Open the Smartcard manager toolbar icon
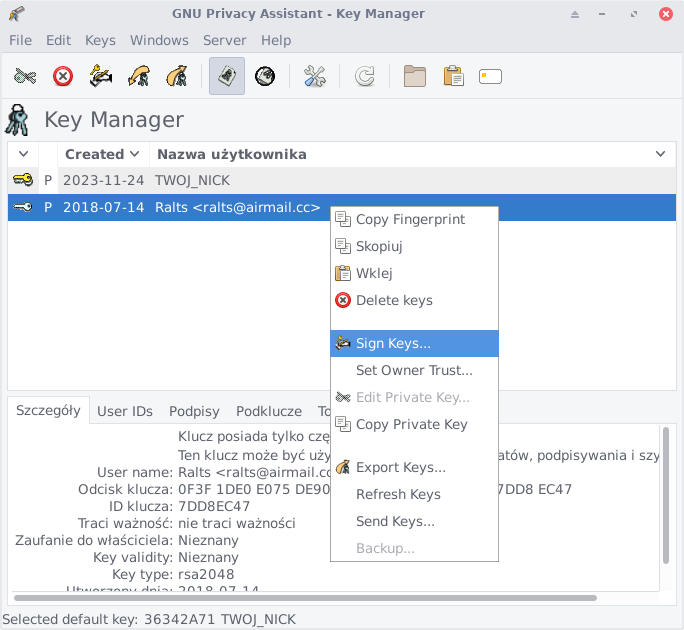The image size is (684, 630). pos(490,76)
